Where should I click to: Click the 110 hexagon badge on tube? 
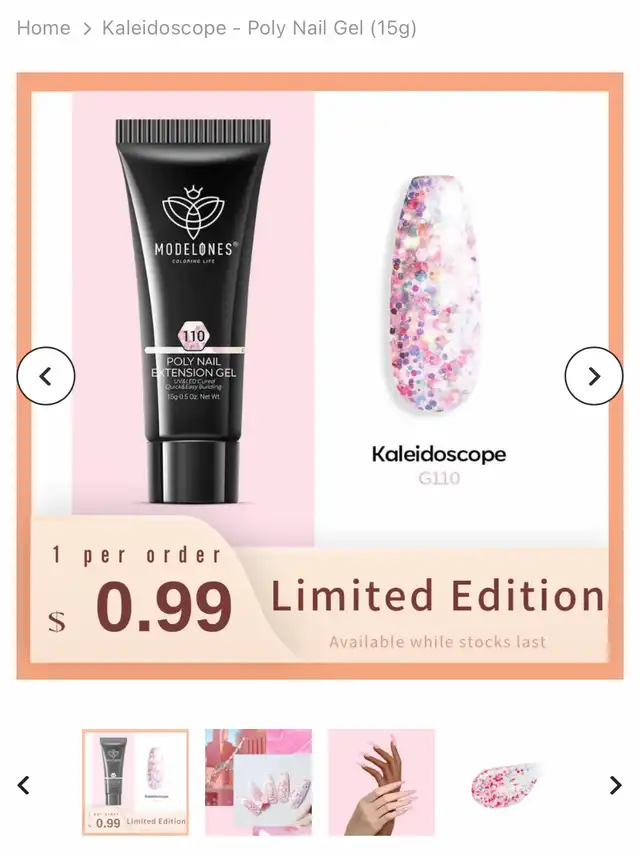193,336
